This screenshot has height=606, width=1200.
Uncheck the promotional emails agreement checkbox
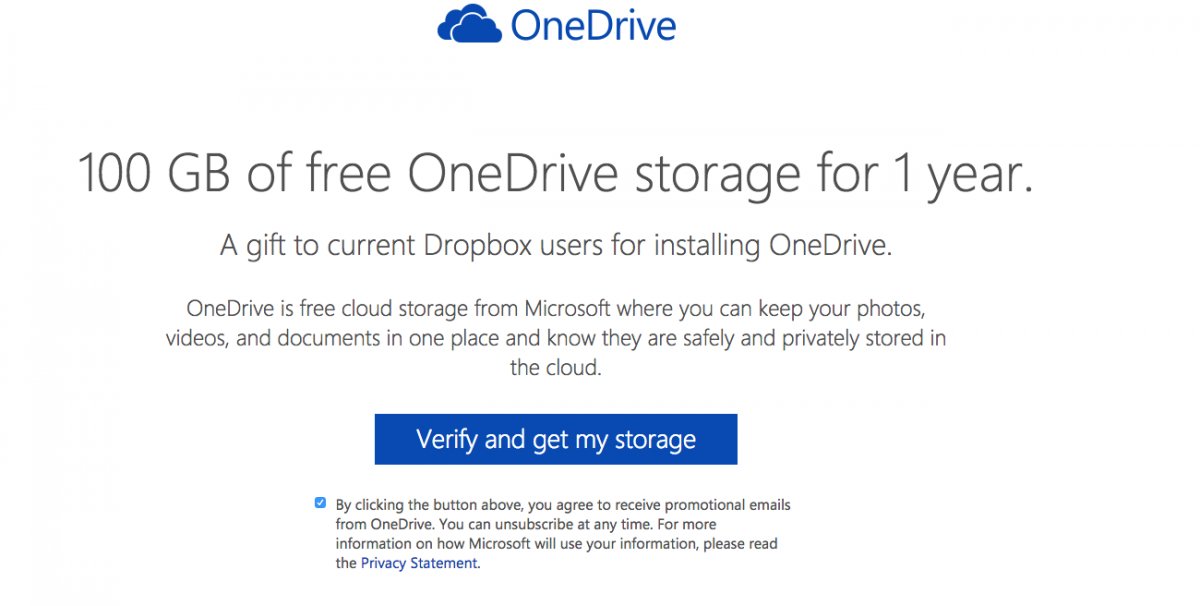(320, 501)
